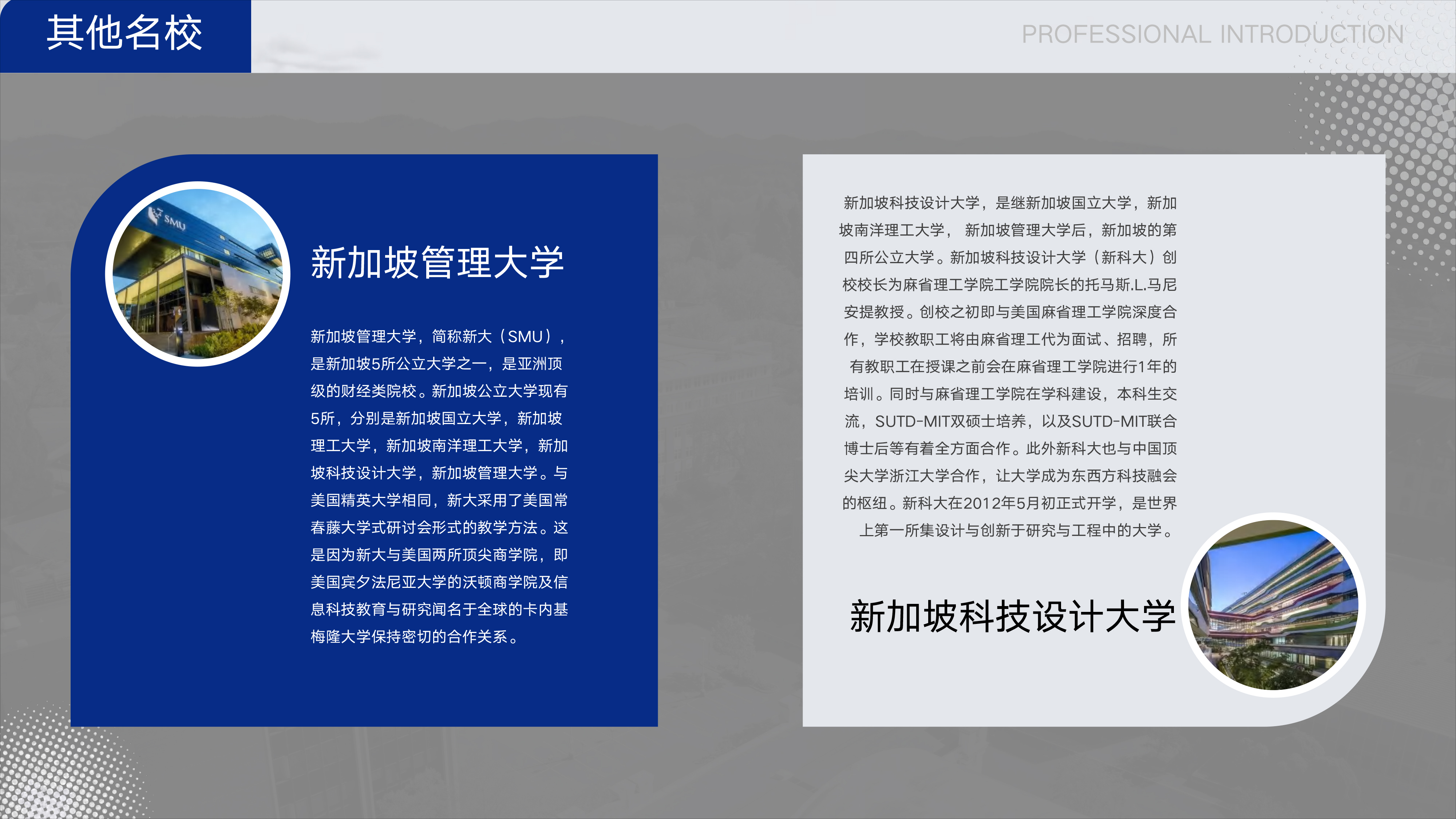
Task: Click the line starting 安提教授。创校之初
Action: pos(1010,312)
